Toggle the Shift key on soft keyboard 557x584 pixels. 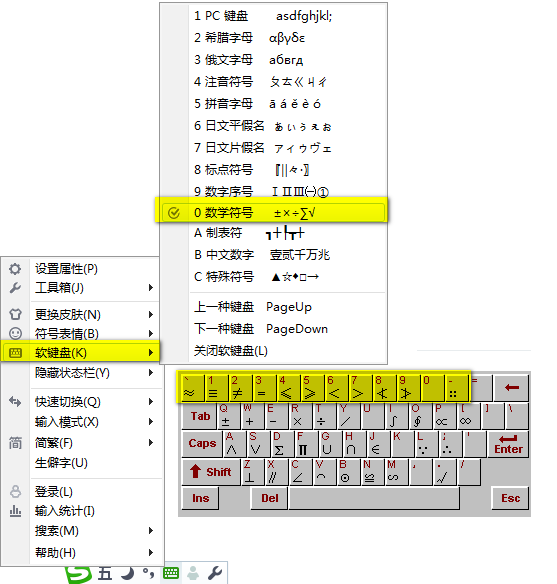(211, 472)
